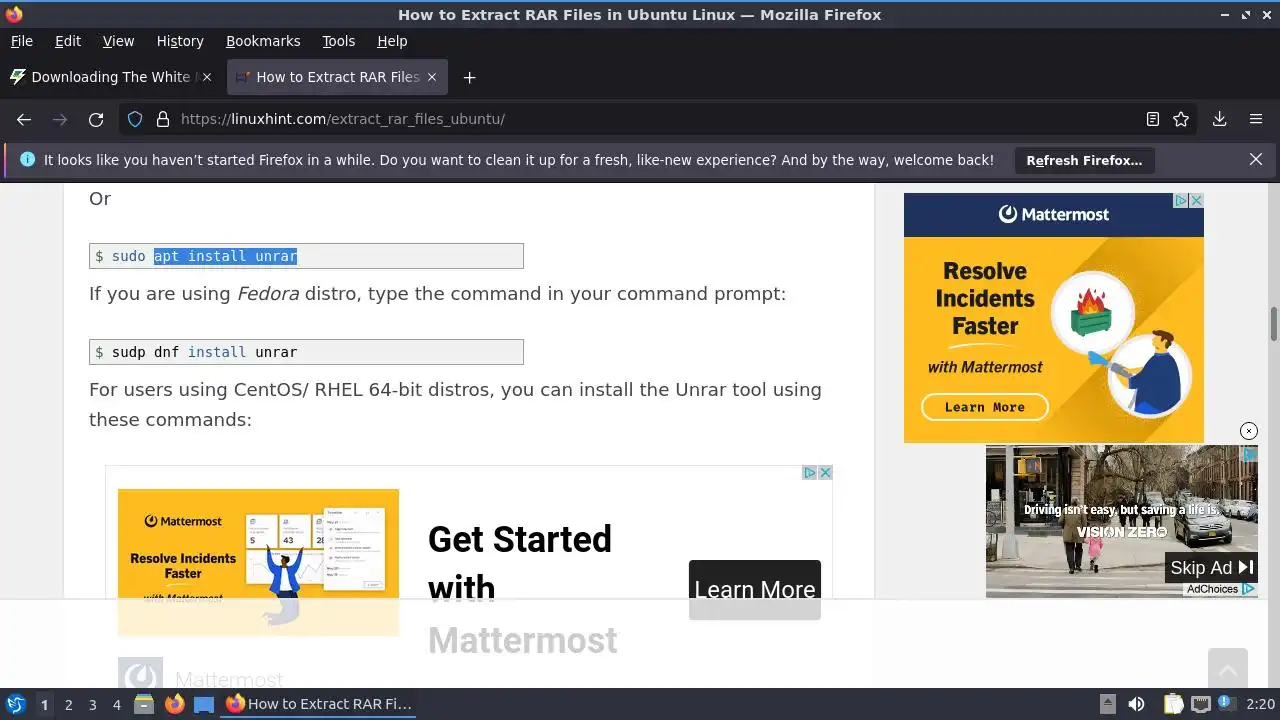Open the network status tray icon
The height and width of the screenshot is (720, 1280).
1201,704
